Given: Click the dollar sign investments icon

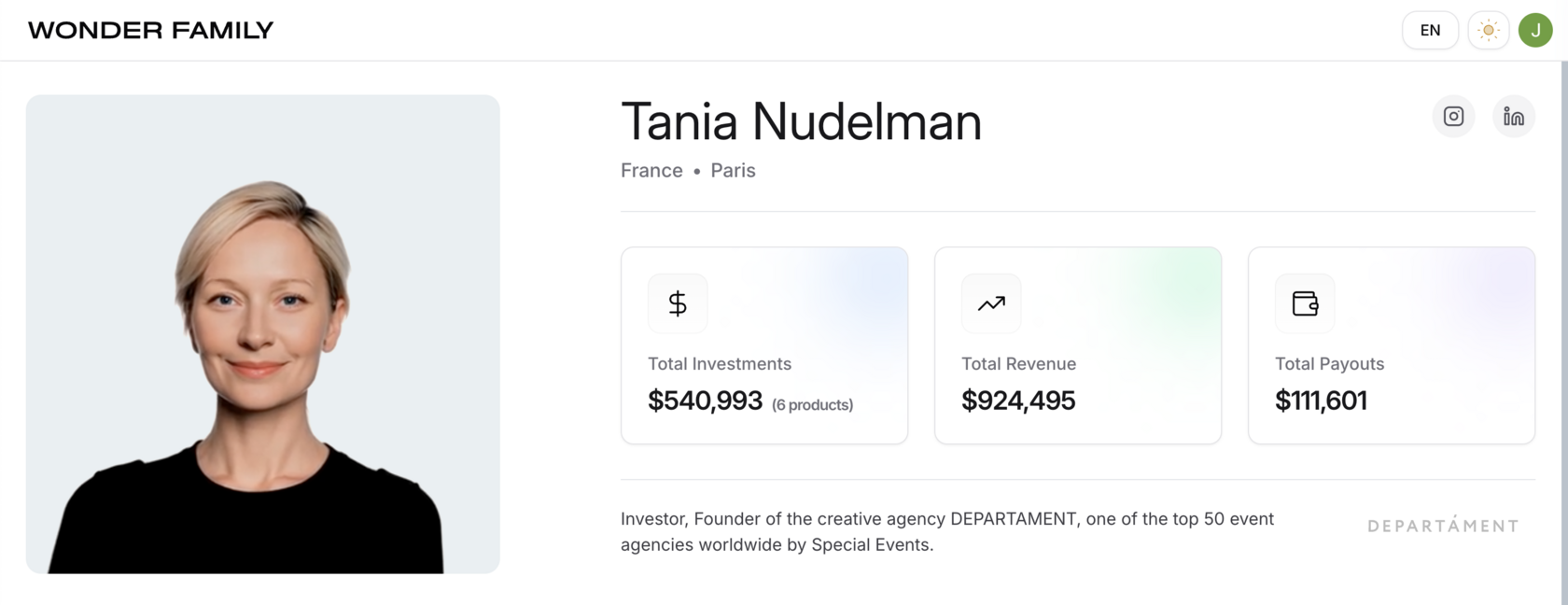Looking at the screenshot, I should point(678,303).
